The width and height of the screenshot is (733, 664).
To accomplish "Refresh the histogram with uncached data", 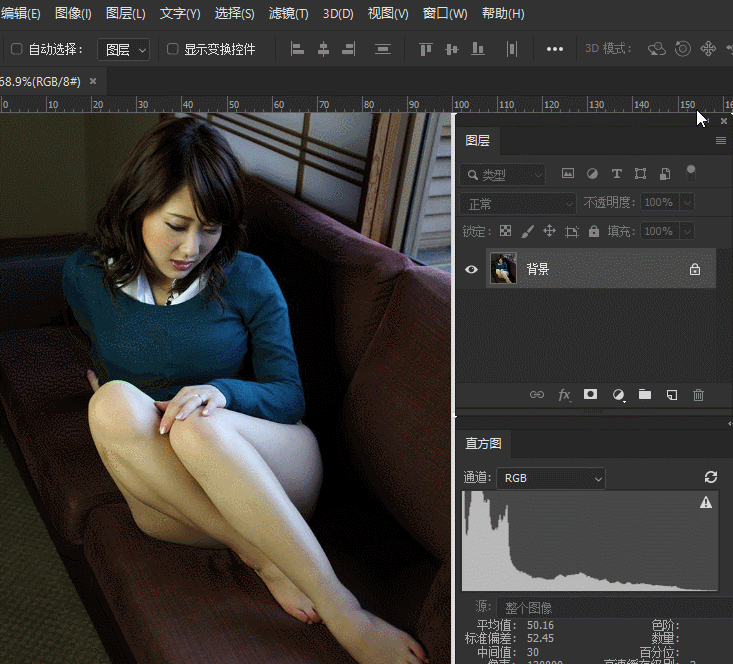I will click(711, 477).
